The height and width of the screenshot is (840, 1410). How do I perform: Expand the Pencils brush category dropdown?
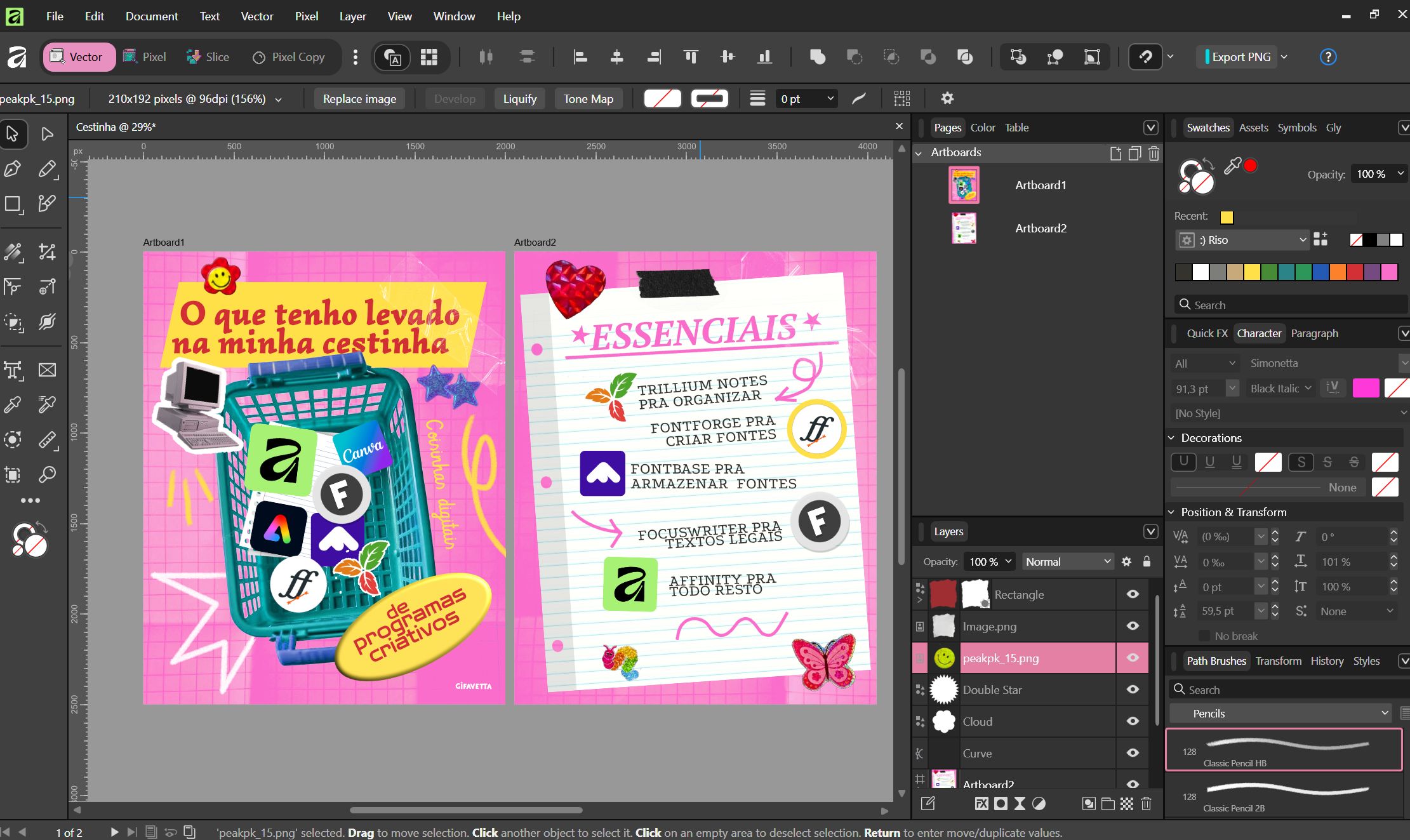[x=1280, y=713]
